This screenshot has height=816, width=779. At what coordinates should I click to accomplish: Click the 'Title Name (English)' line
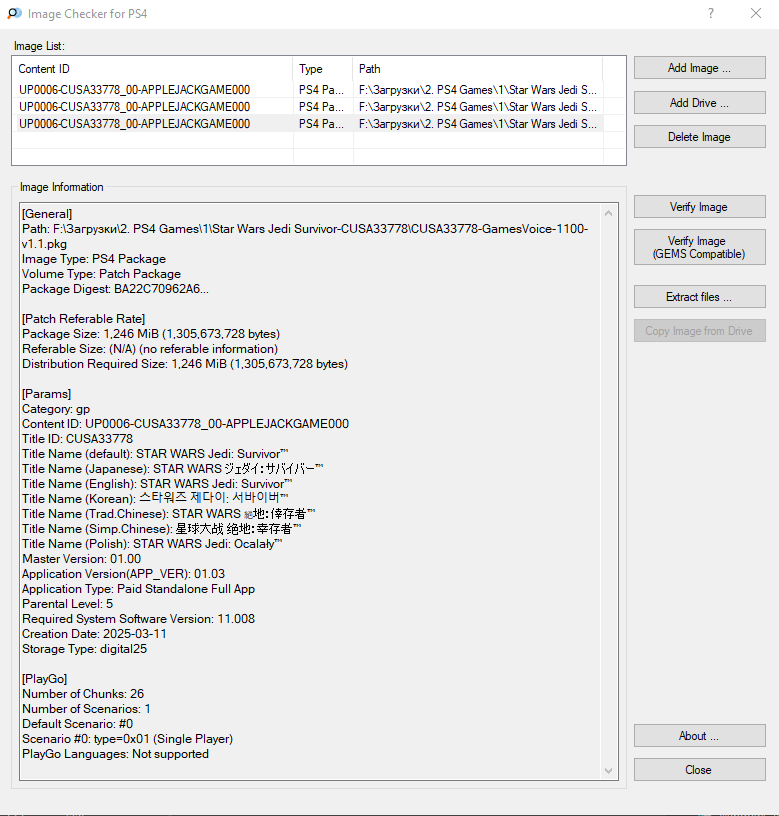click(157, 484)
